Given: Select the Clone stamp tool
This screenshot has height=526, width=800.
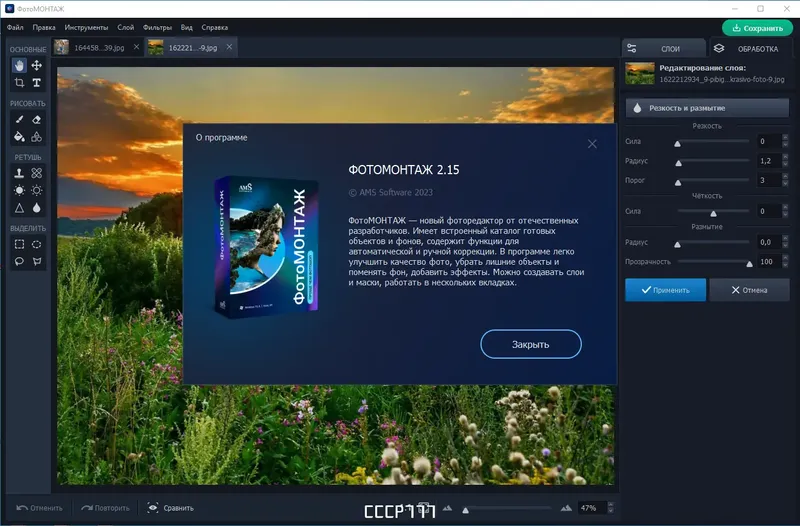Looking at the screenshot, I should (19, 173).
